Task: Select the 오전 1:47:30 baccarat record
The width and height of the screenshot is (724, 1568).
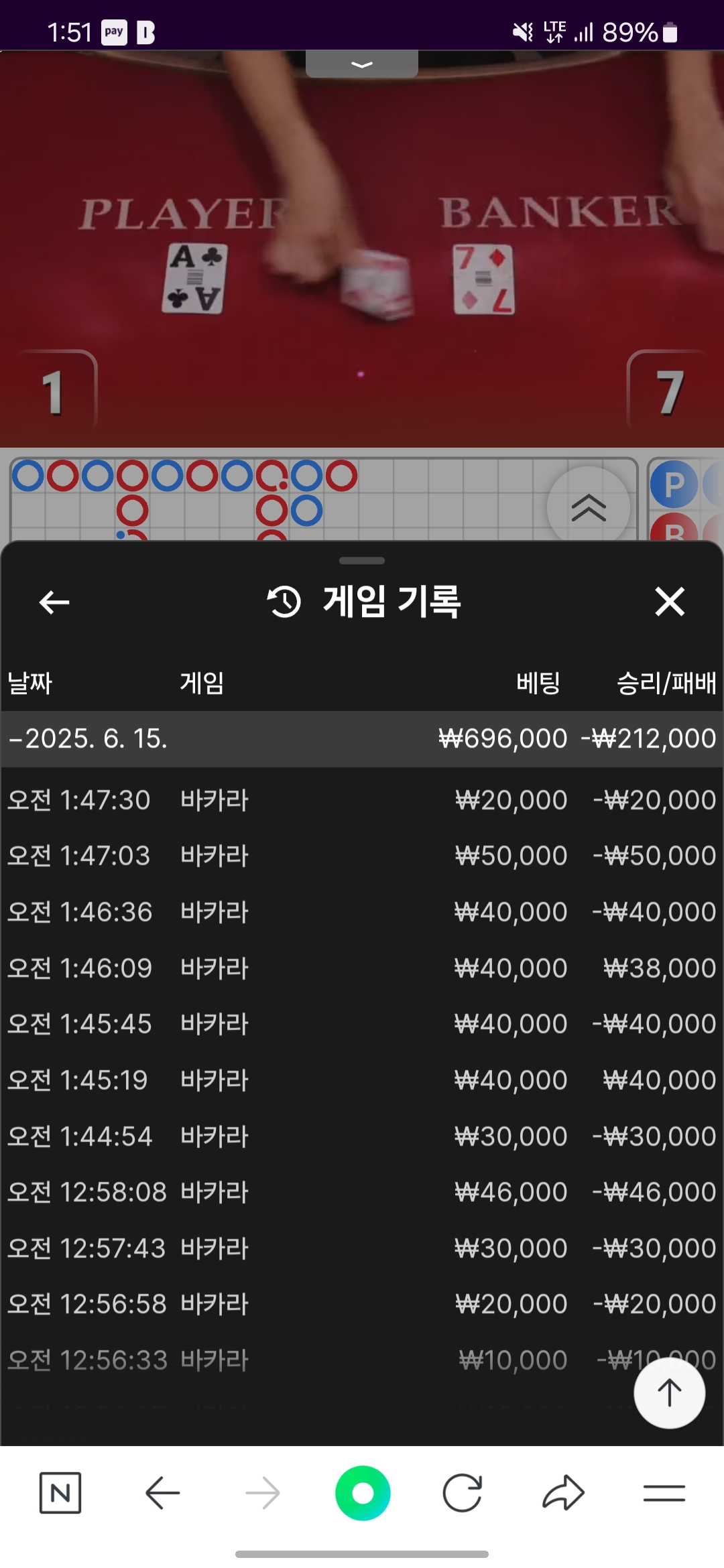Action: point(362,800)
